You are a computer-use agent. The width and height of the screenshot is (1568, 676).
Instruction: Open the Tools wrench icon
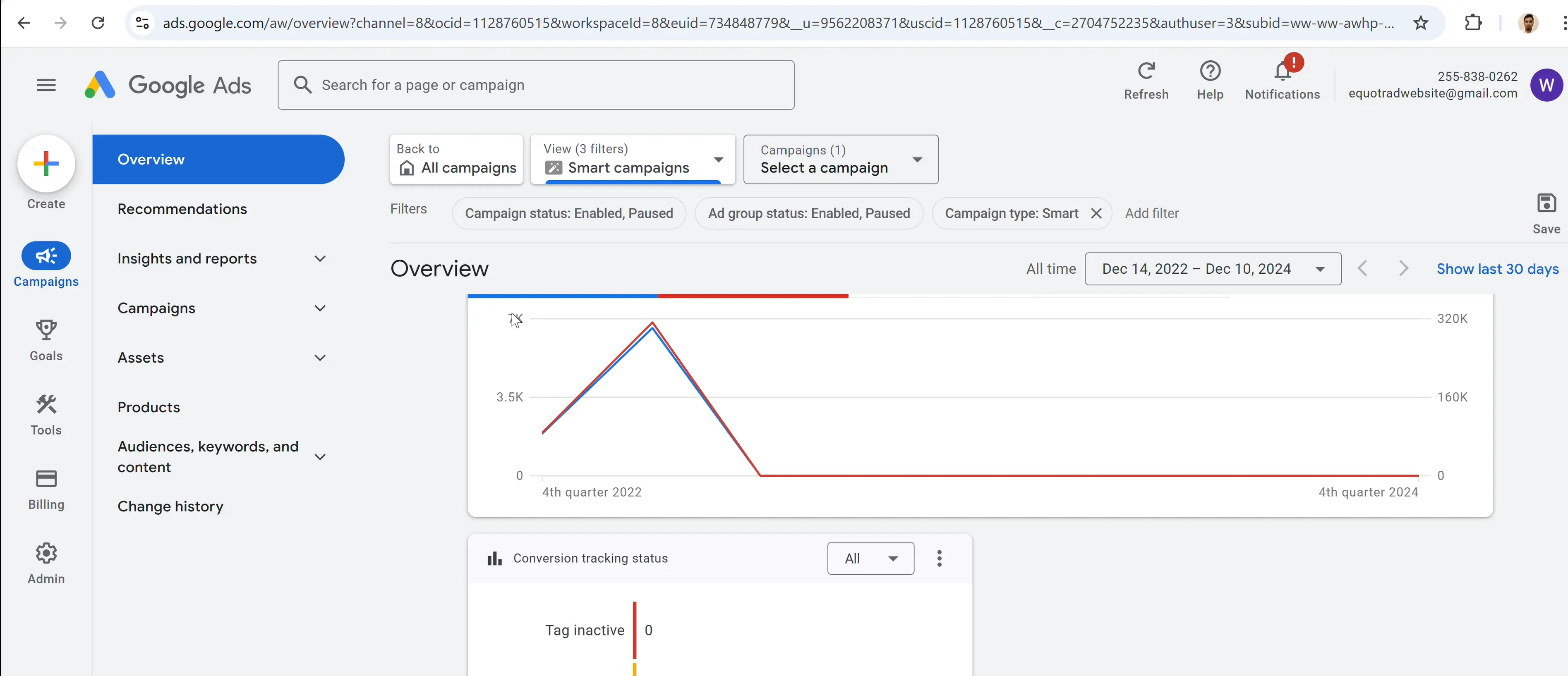pyautogui.click(x=46, y=405)
